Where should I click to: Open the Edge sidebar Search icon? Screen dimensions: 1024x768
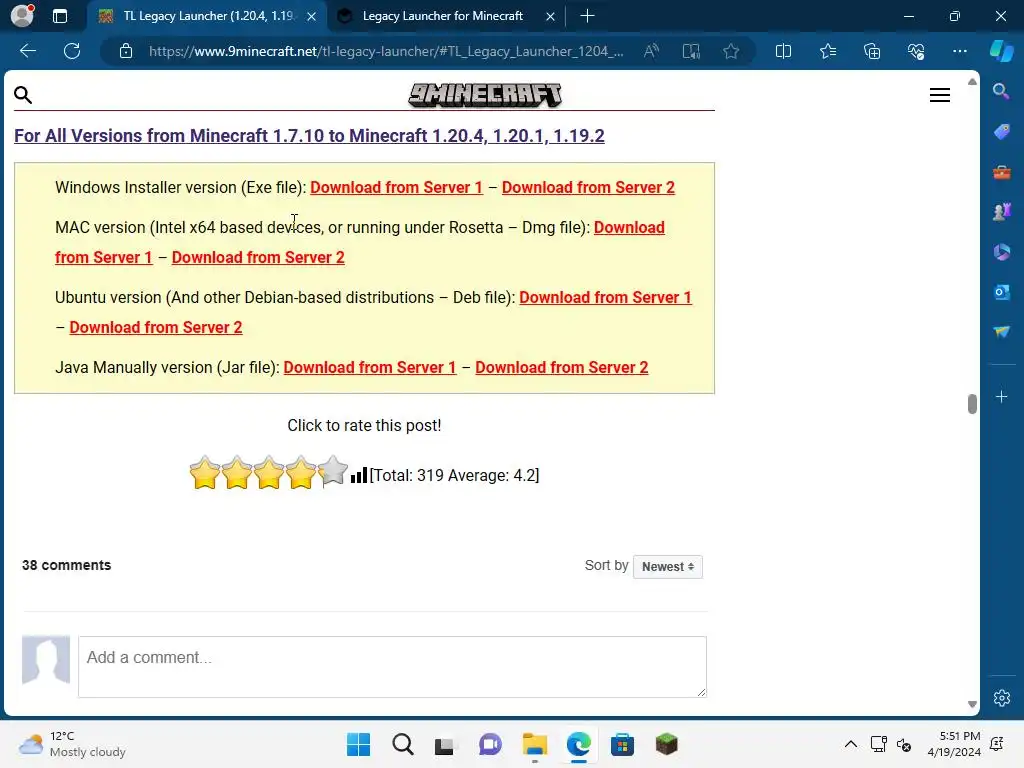[1001, 91]
